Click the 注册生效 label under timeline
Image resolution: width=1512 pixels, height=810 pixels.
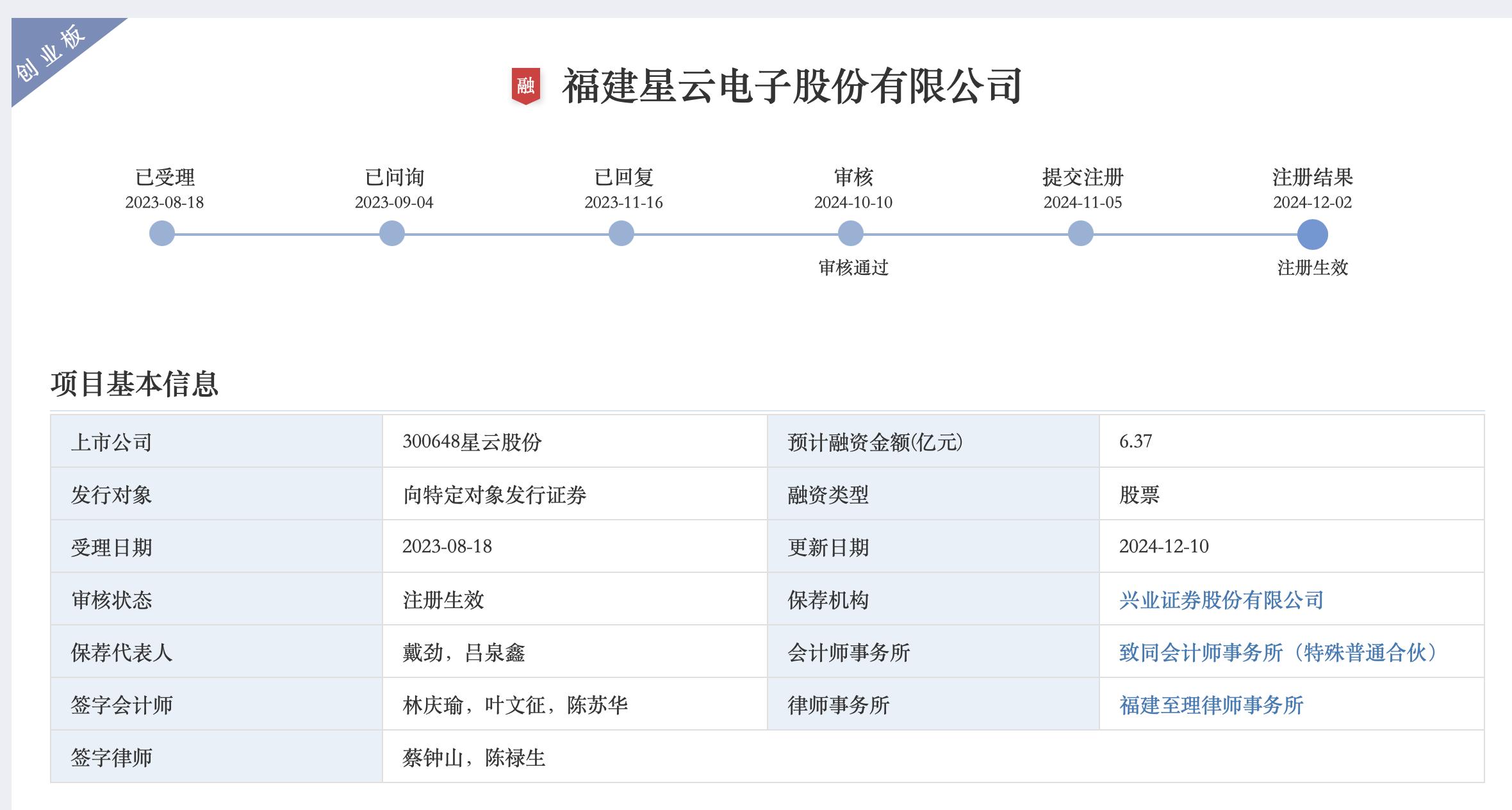[x=1313, y=268]
